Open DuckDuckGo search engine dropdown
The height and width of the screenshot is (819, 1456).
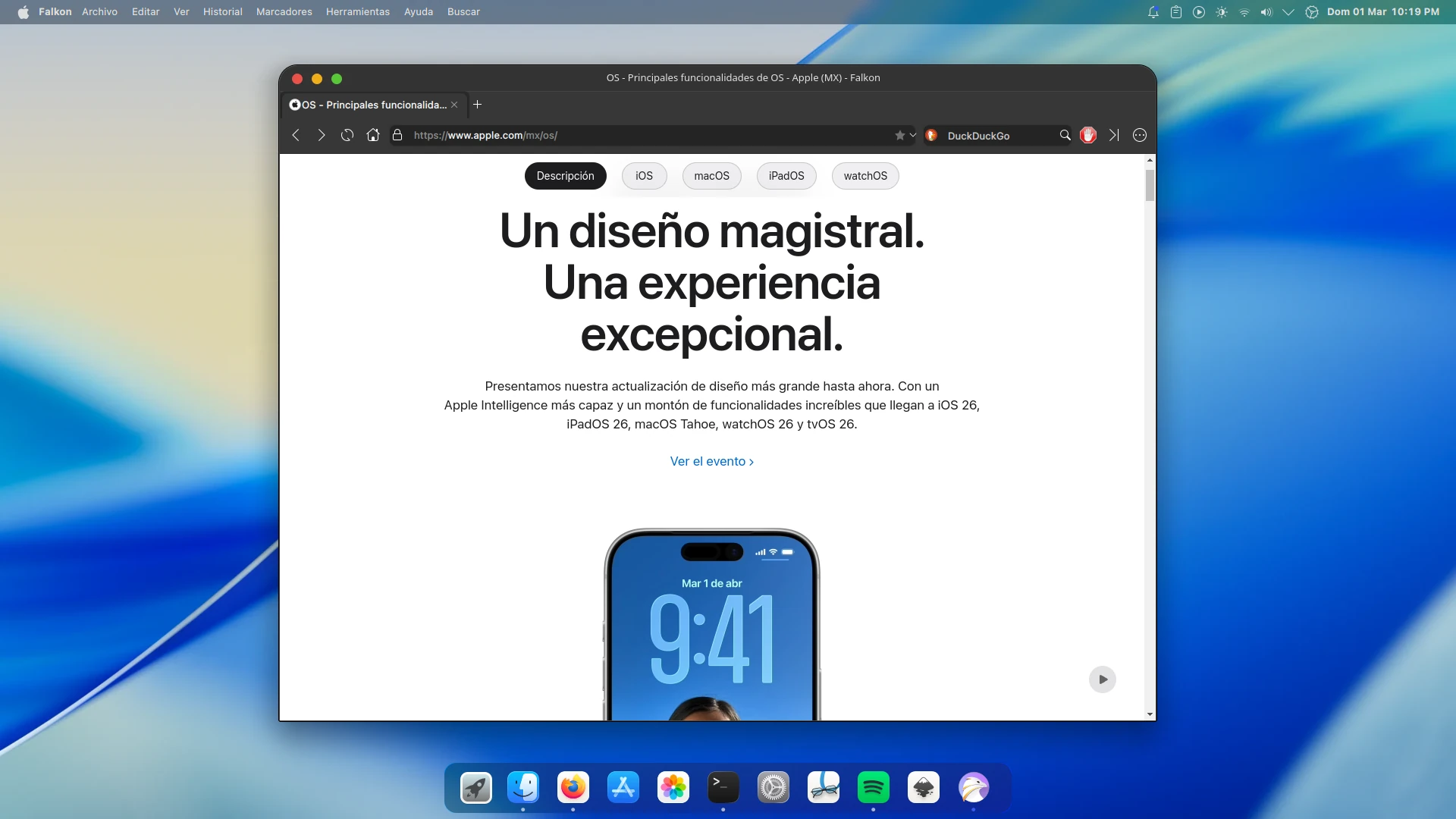tap(932, 135)
